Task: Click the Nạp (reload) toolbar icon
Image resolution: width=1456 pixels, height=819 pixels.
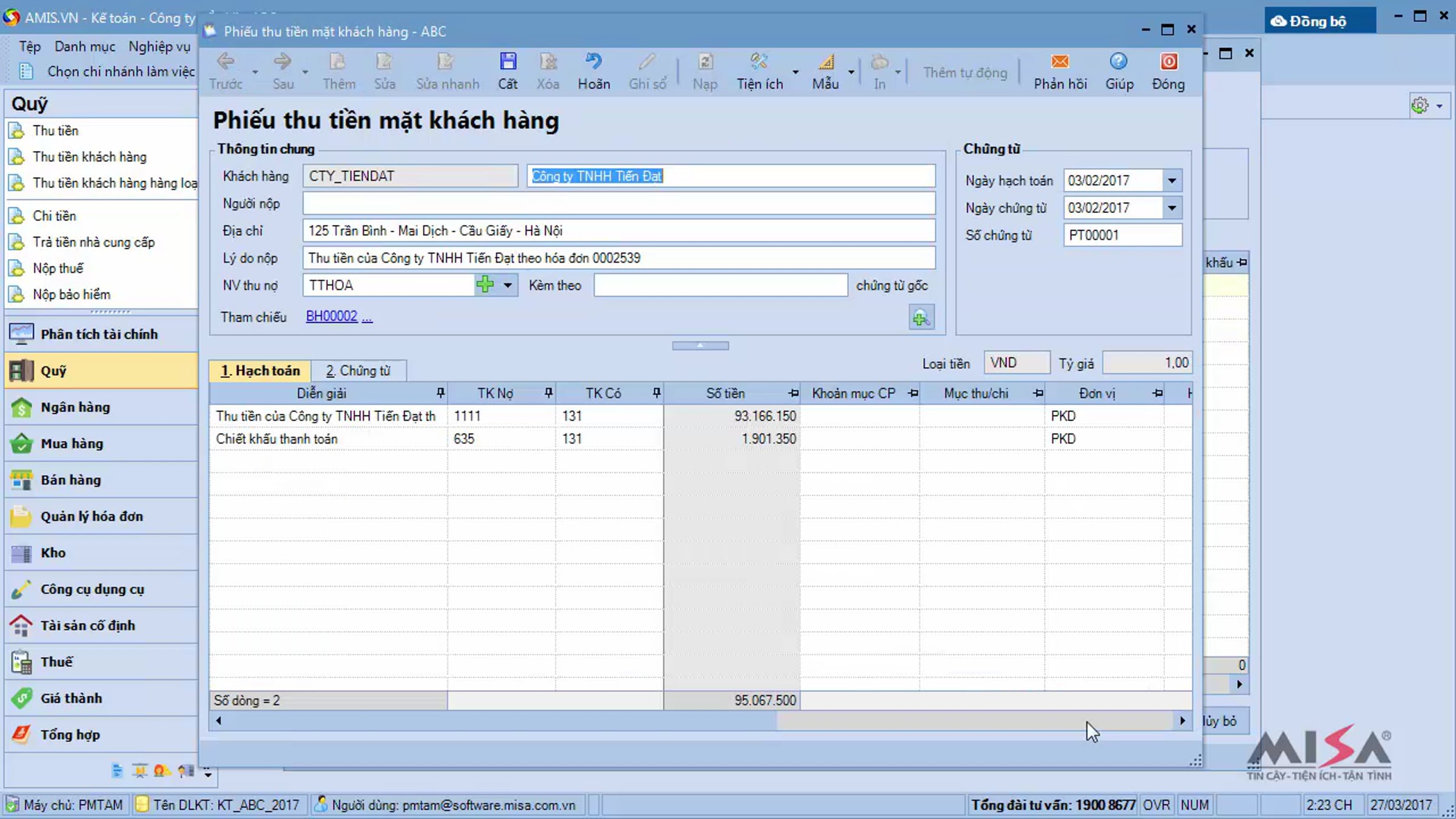Action: tap(705, 62)
